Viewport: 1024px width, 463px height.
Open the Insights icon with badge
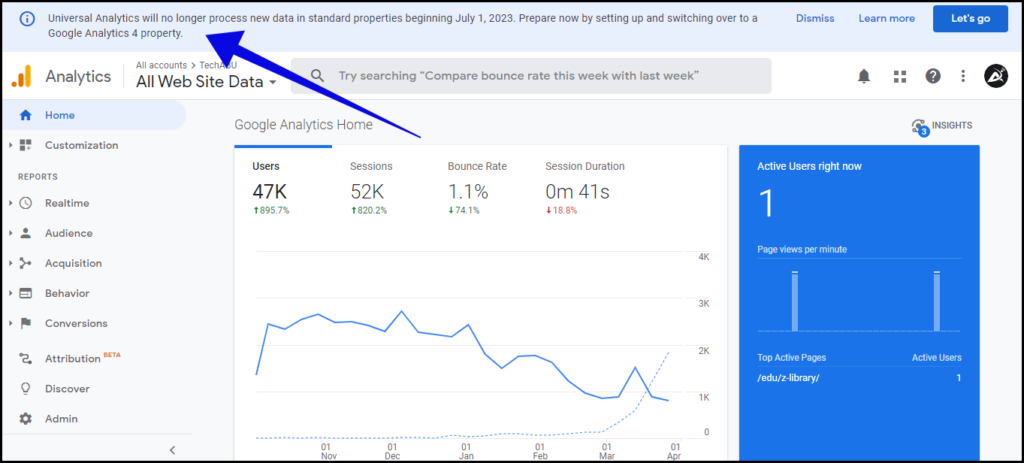[920, 127]
